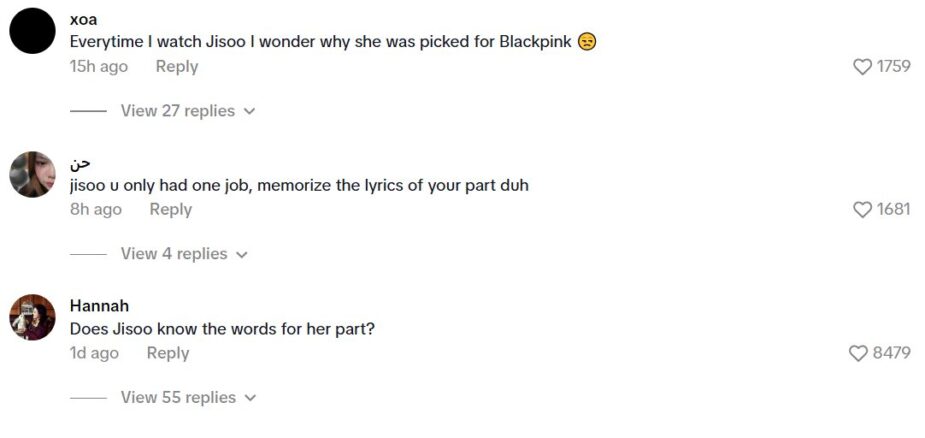Open the xoa username link
The width and height of the screenshot is (925, 438).
(84, 20)
